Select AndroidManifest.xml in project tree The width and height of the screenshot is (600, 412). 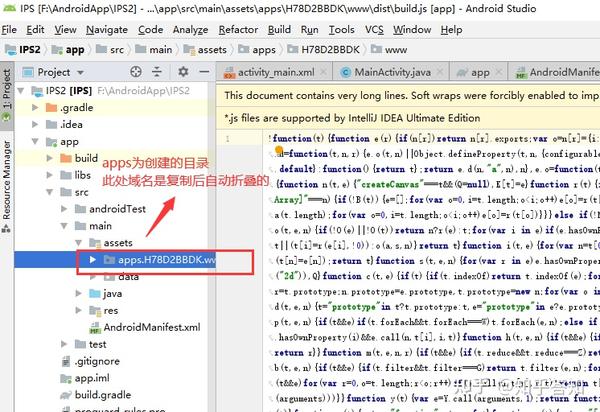(x=152, y=327)
